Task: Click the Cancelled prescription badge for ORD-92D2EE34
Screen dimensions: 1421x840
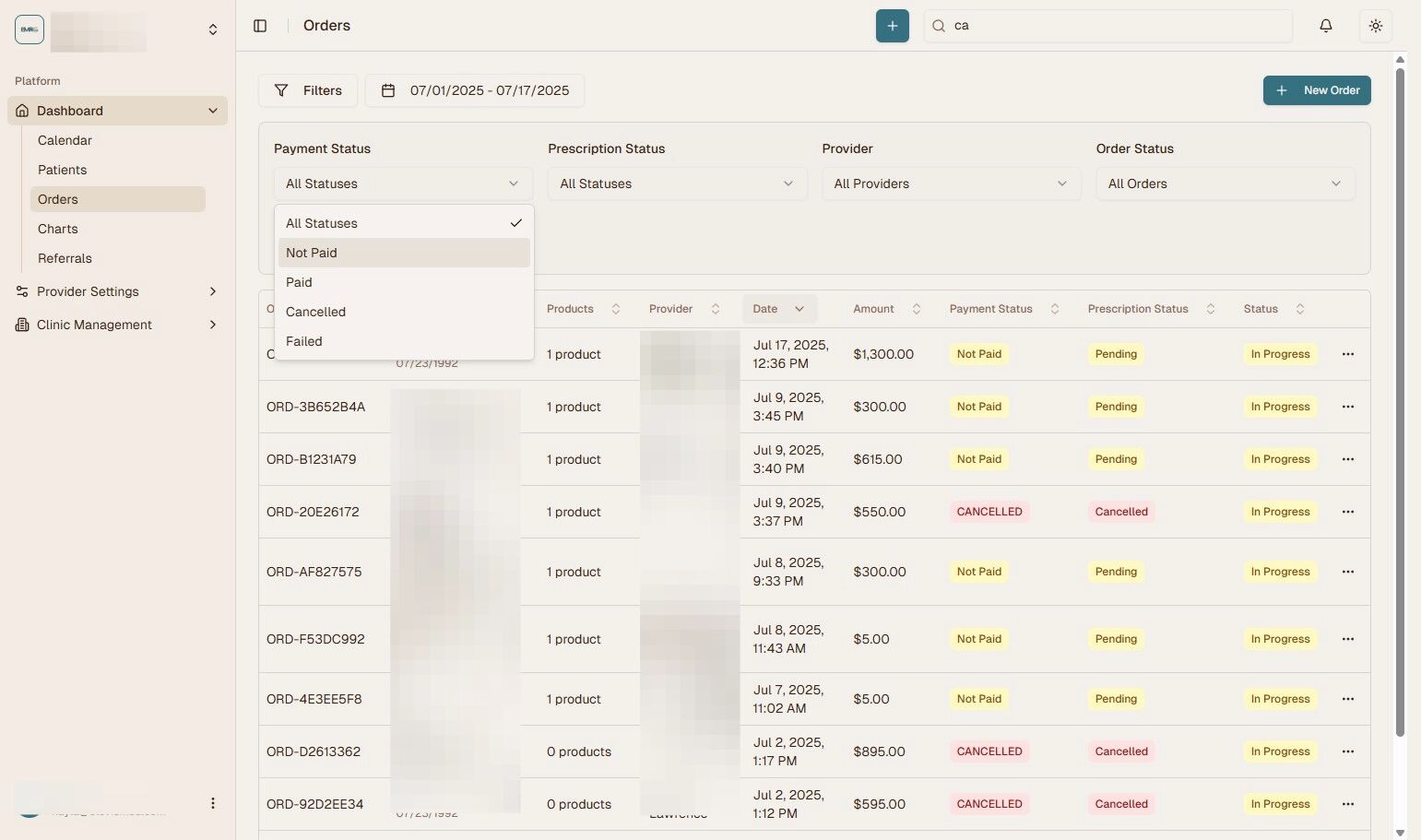Action: pos(1121,804)
